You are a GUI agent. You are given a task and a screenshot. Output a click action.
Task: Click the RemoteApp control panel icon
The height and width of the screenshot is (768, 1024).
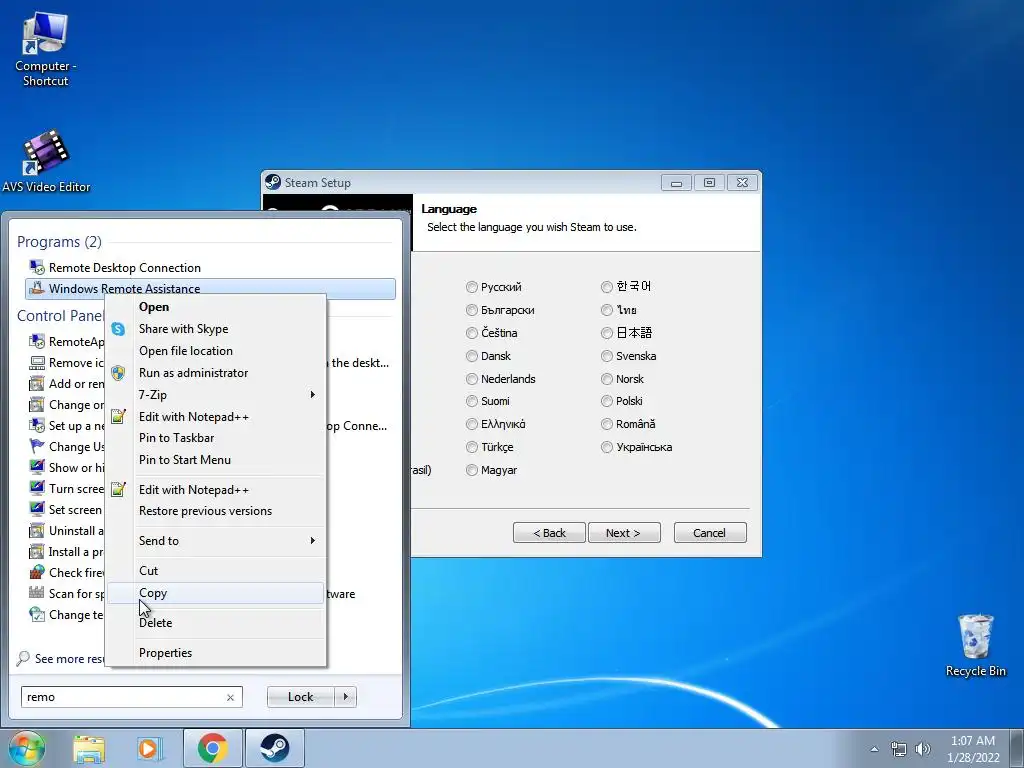[x=37, y=341]
